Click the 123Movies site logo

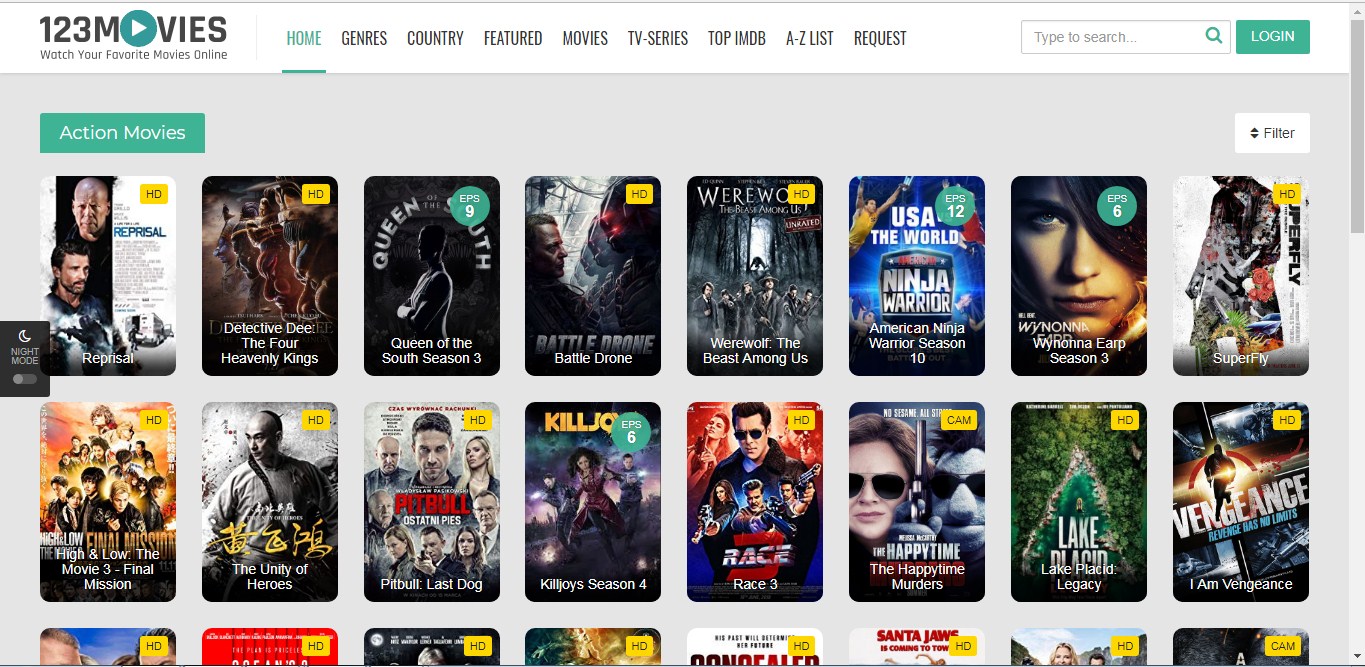[133, 37]
